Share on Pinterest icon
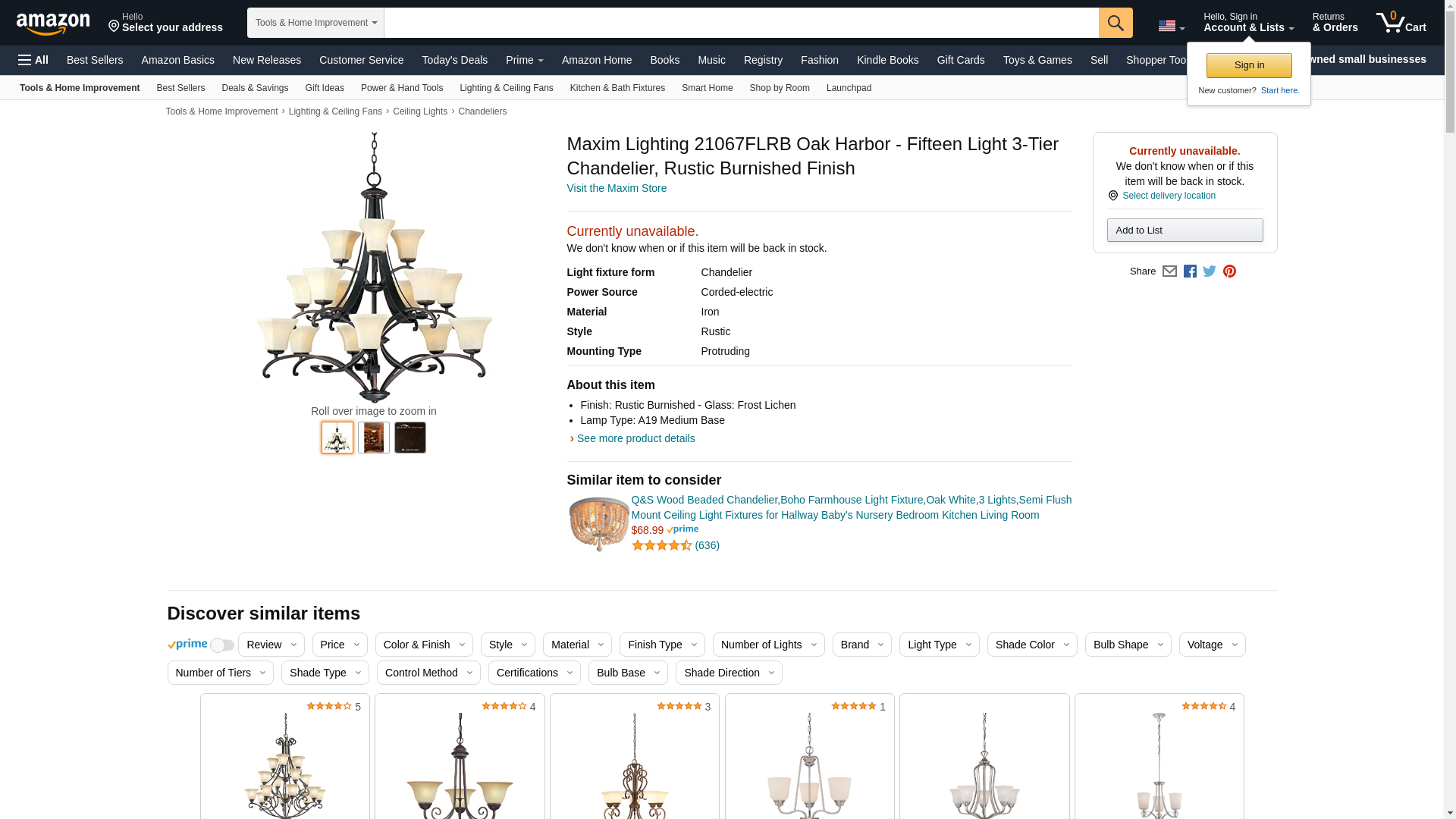 [x=1229, y=271]
